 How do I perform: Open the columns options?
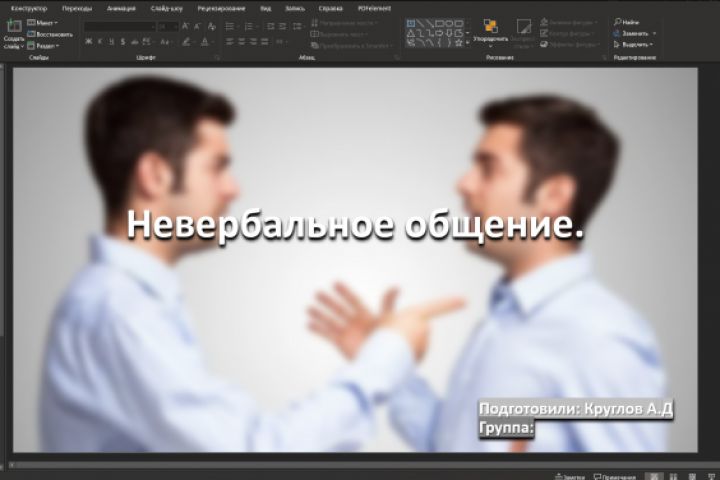point(280,42)
